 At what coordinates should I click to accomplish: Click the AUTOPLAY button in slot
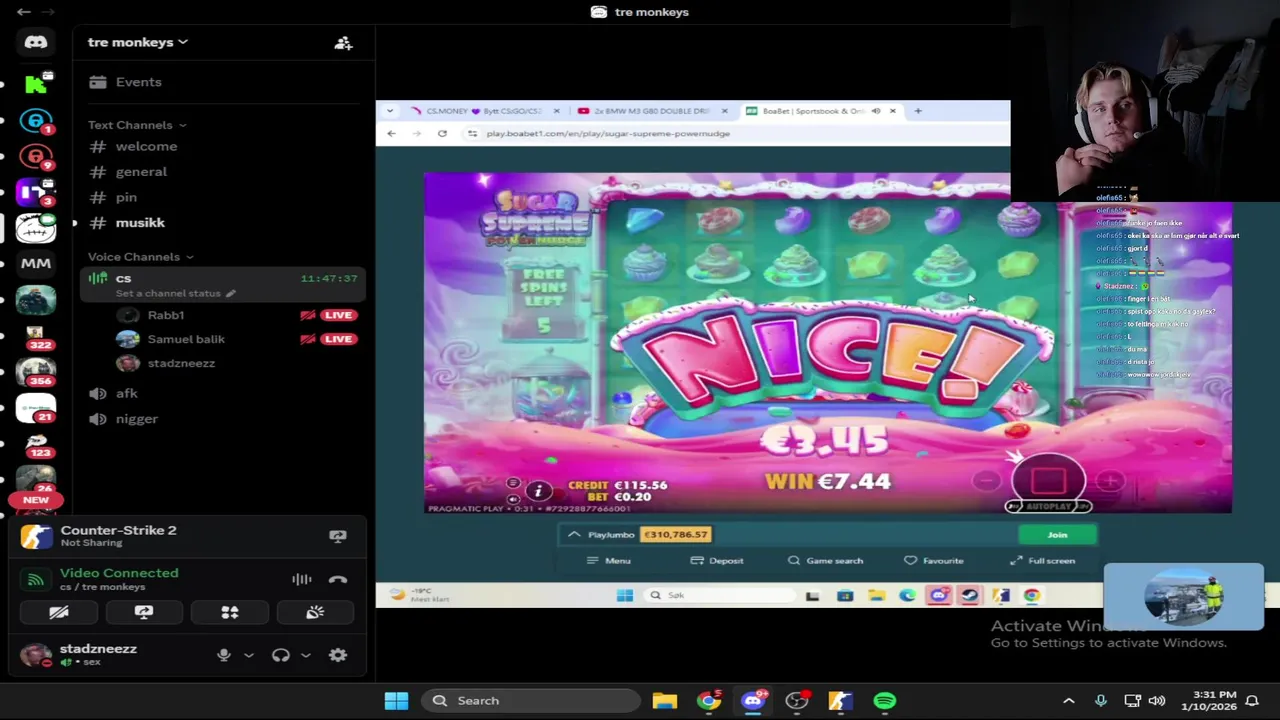(1047, 506)
